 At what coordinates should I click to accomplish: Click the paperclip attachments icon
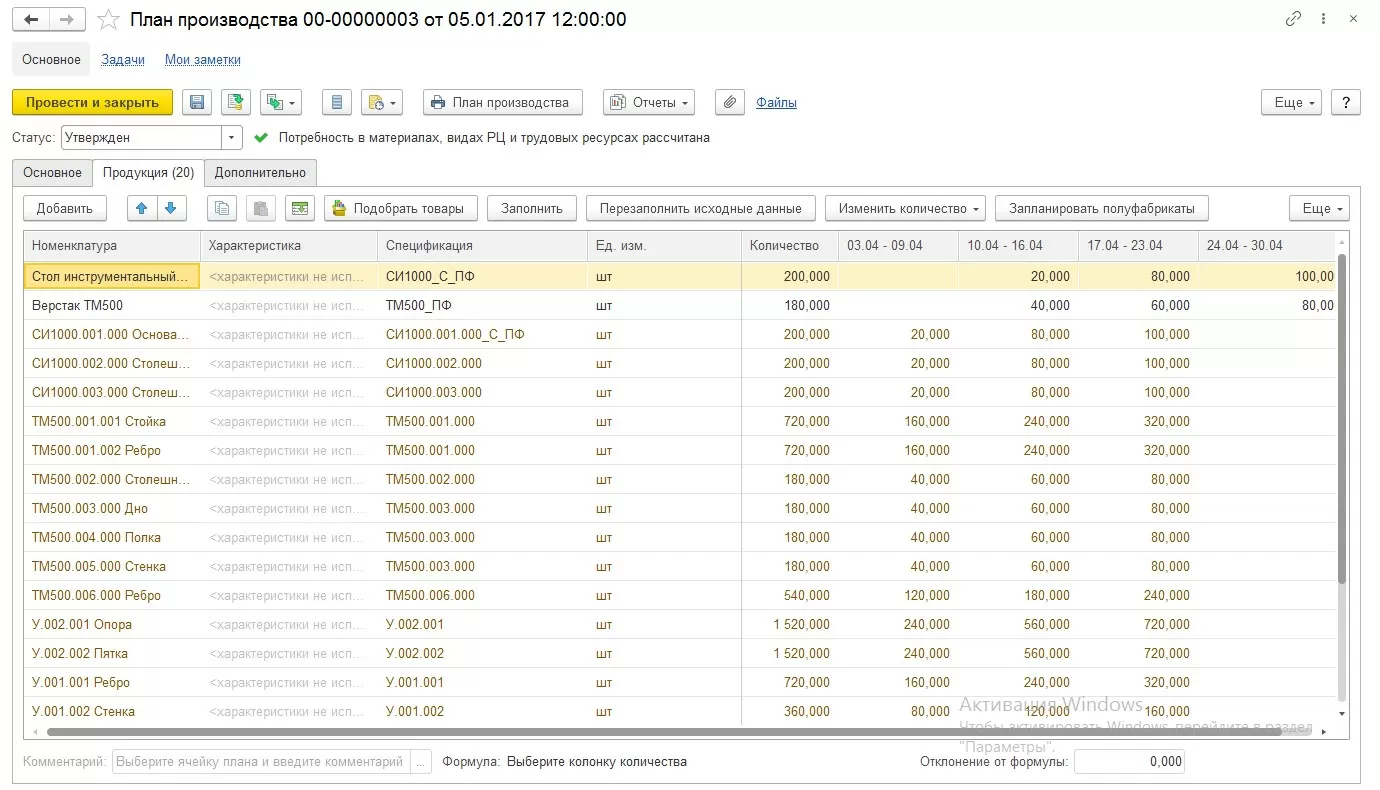pyautogui.click(x=730, y=102)
